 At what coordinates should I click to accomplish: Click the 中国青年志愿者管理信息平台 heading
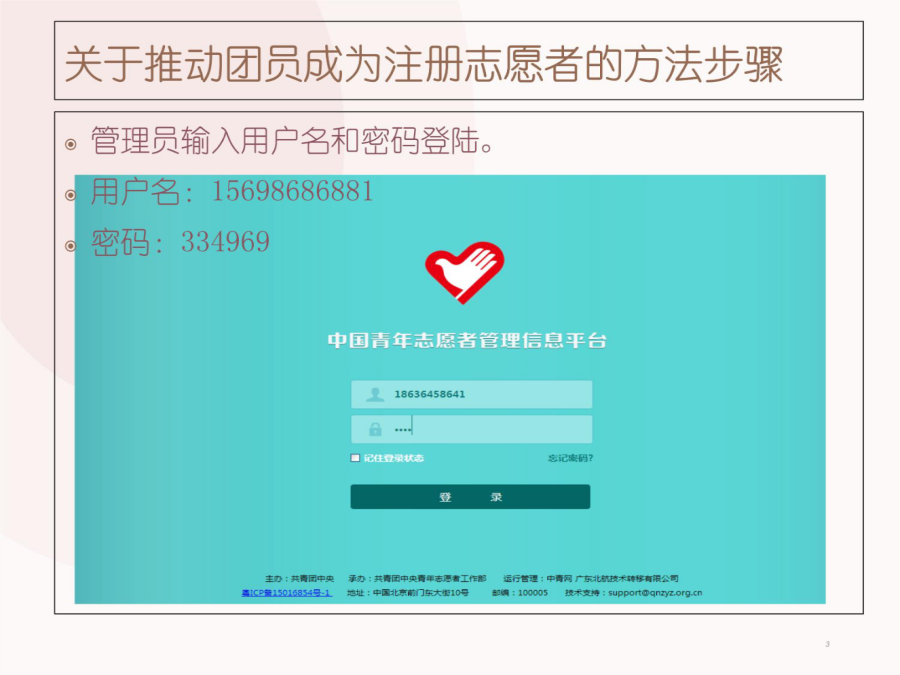click(x=467, y=340)
